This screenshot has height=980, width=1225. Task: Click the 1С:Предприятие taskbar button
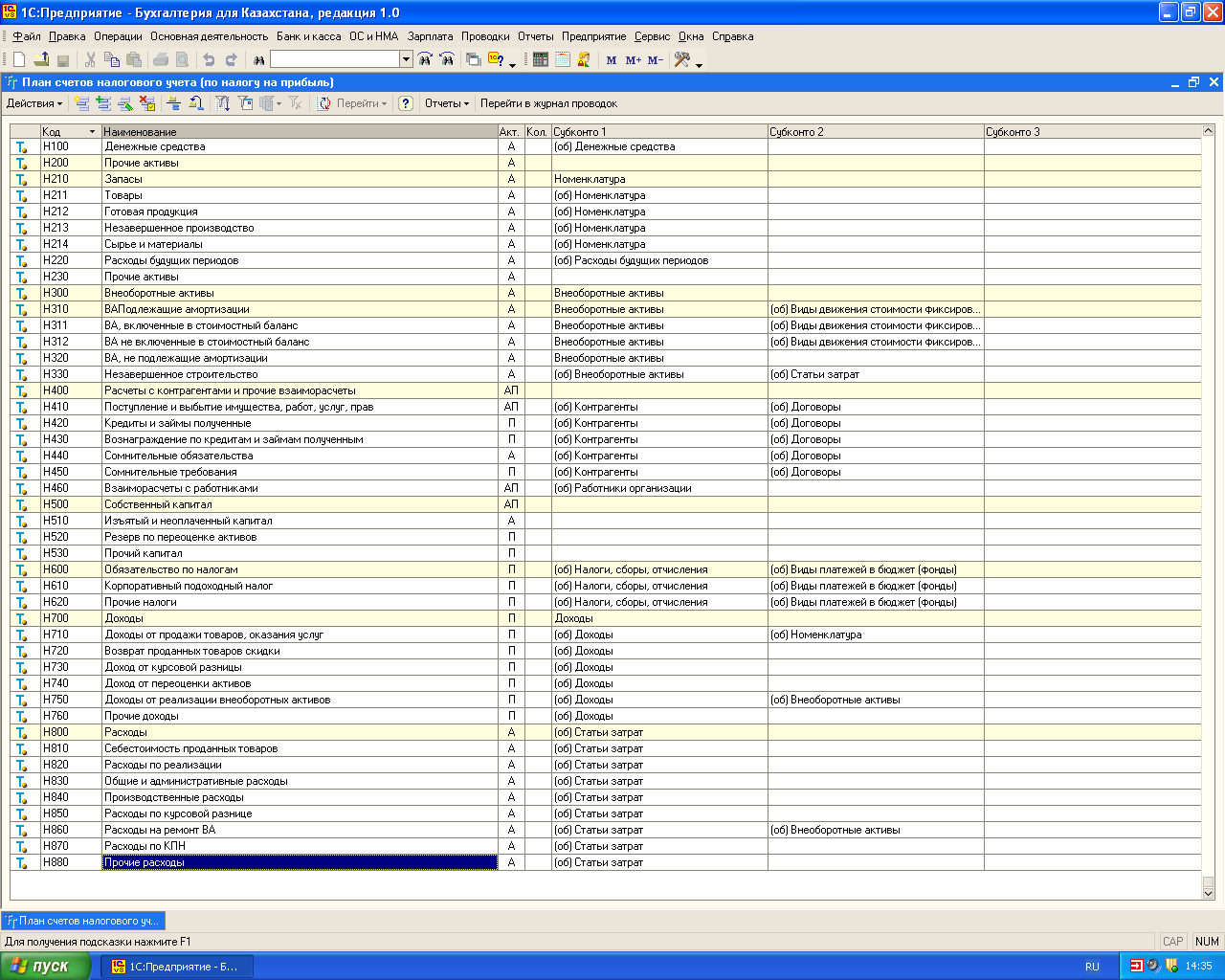tap(179, 967)
